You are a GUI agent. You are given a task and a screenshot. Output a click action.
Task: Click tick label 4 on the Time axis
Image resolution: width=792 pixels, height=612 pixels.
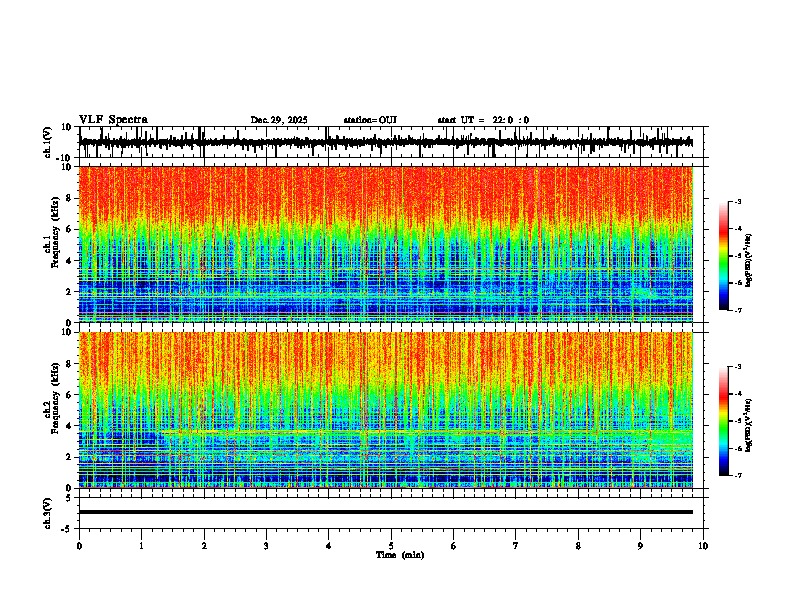329,546
